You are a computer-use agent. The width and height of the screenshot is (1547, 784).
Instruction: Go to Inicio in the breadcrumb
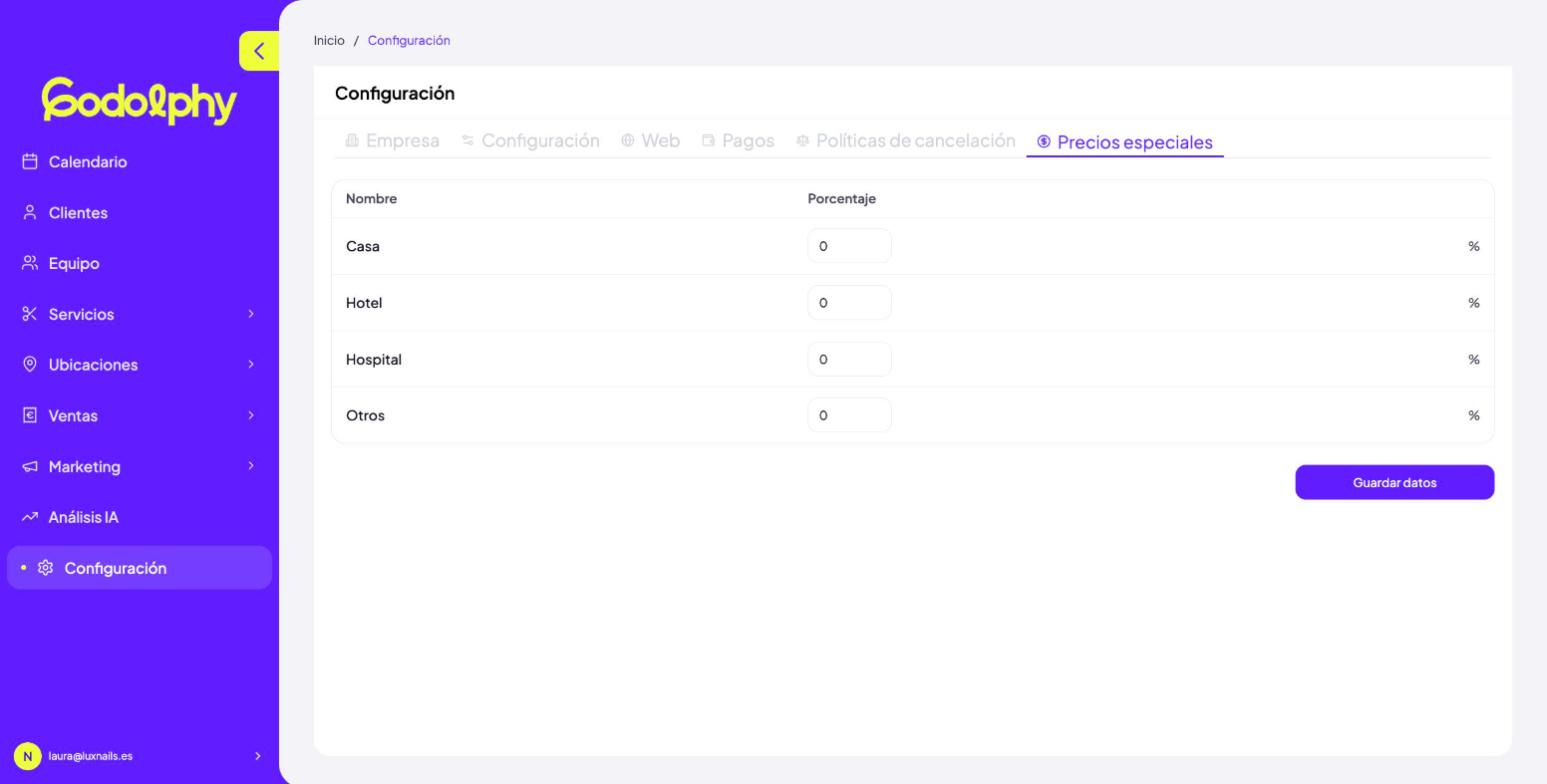329,41
